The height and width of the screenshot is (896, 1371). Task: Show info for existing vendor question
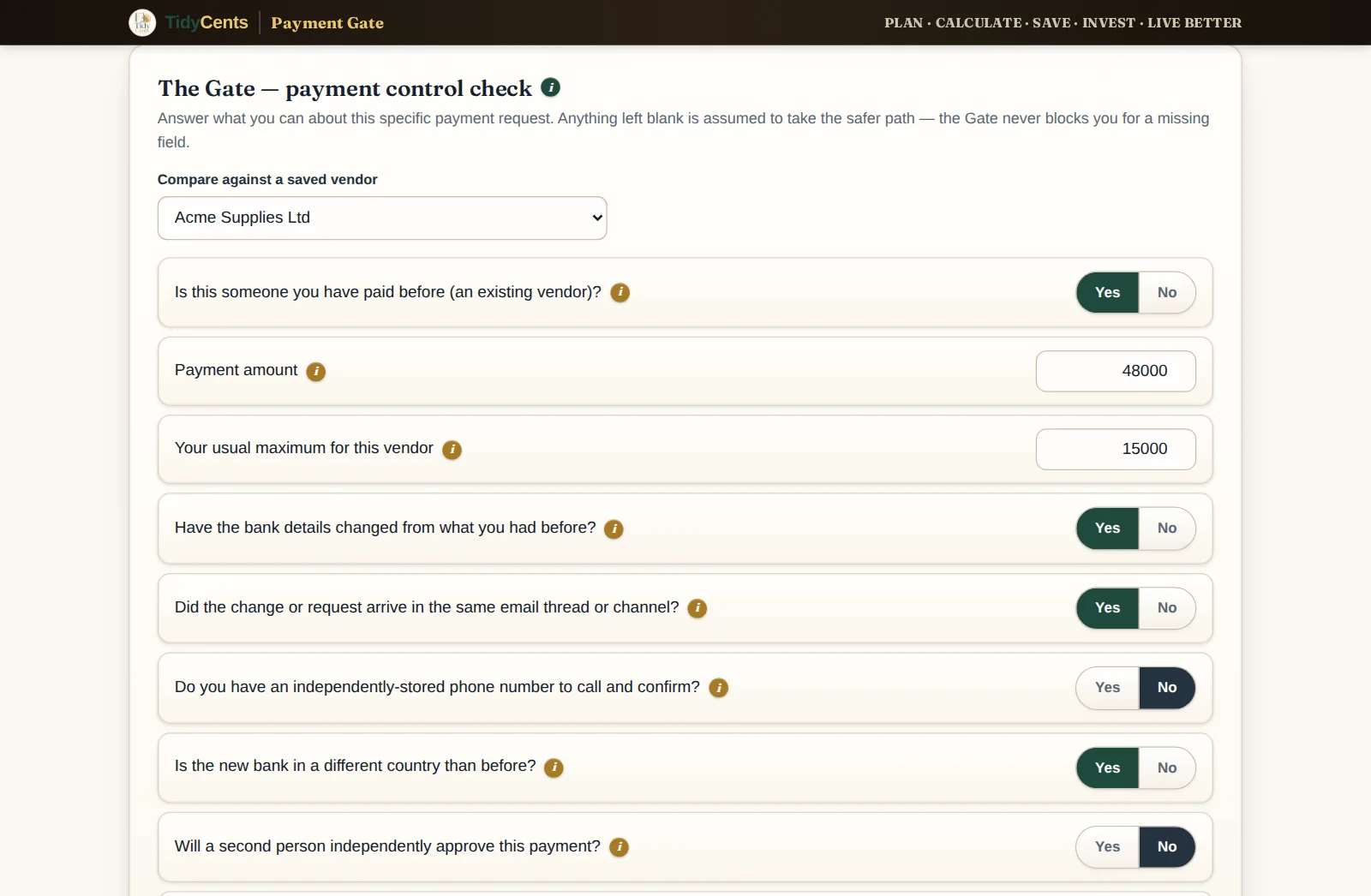(620, 293)
